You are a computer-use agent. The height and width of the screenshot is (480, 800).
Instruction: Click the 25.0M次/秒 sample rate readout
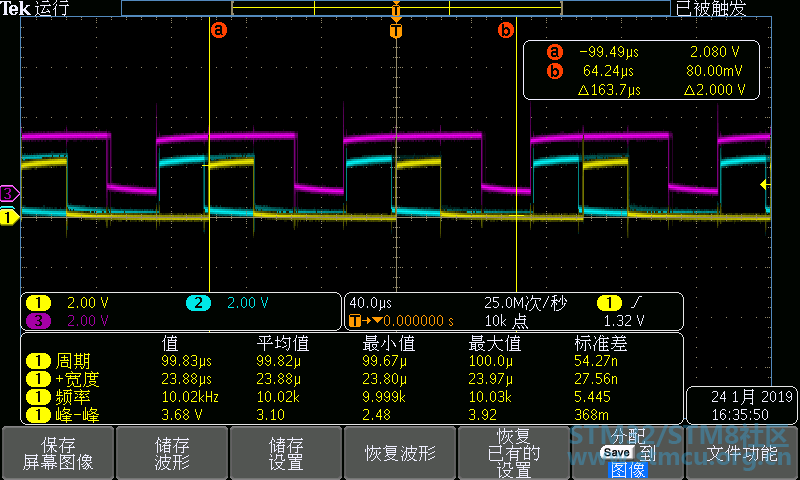(526, 303)
